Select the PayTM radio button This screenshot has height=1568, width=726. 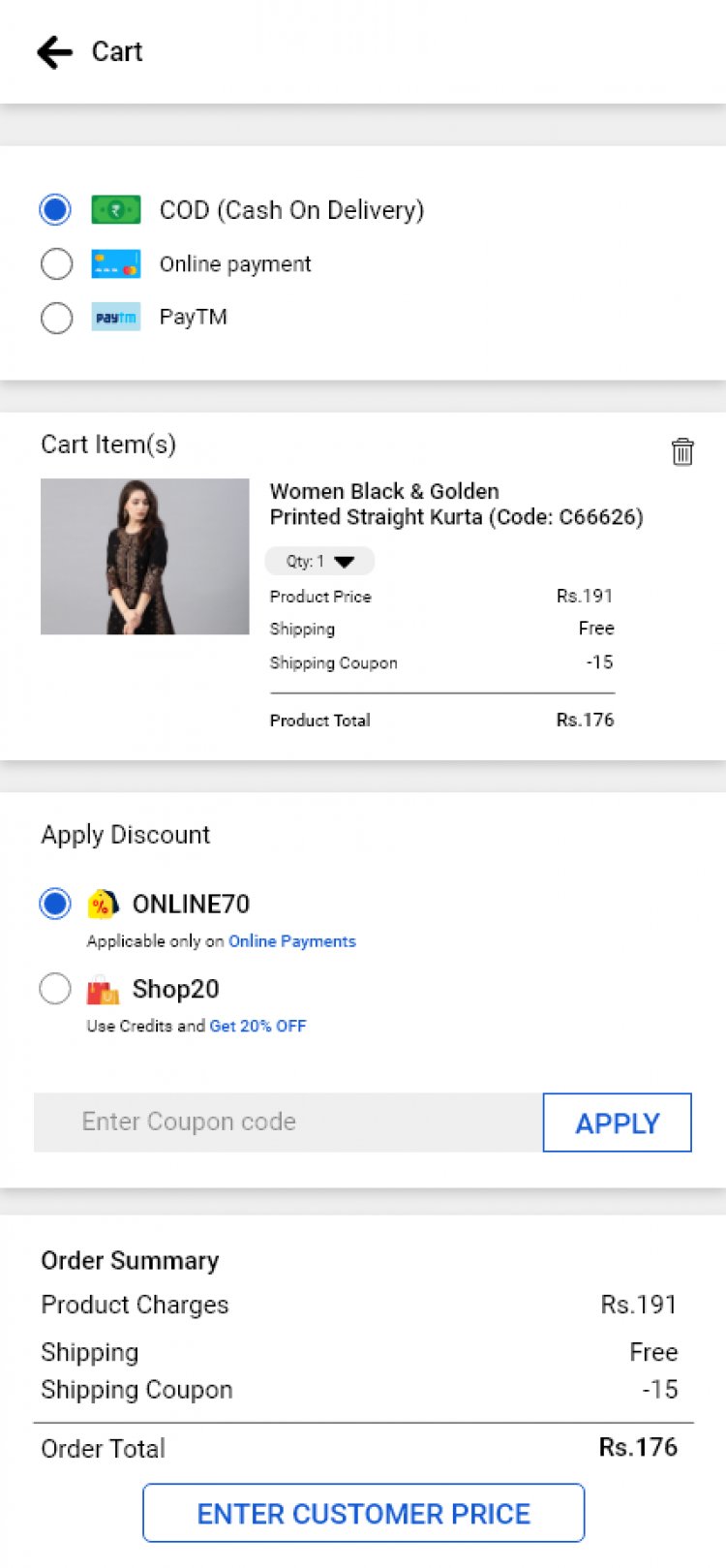coord(56,318)
